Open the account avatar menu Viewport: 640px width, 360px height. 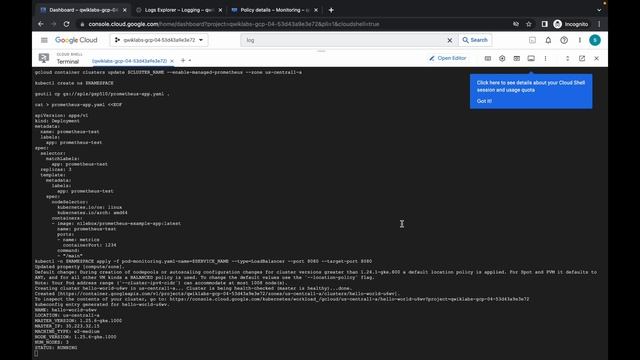point(595,40)
